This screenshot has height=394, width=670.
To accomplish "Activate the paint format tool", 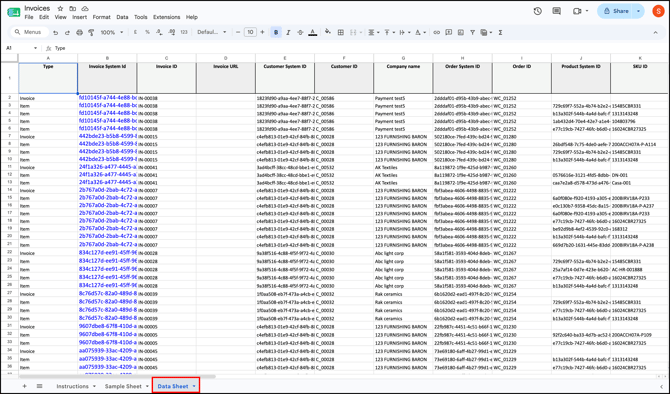I will (x=91, y=32).
